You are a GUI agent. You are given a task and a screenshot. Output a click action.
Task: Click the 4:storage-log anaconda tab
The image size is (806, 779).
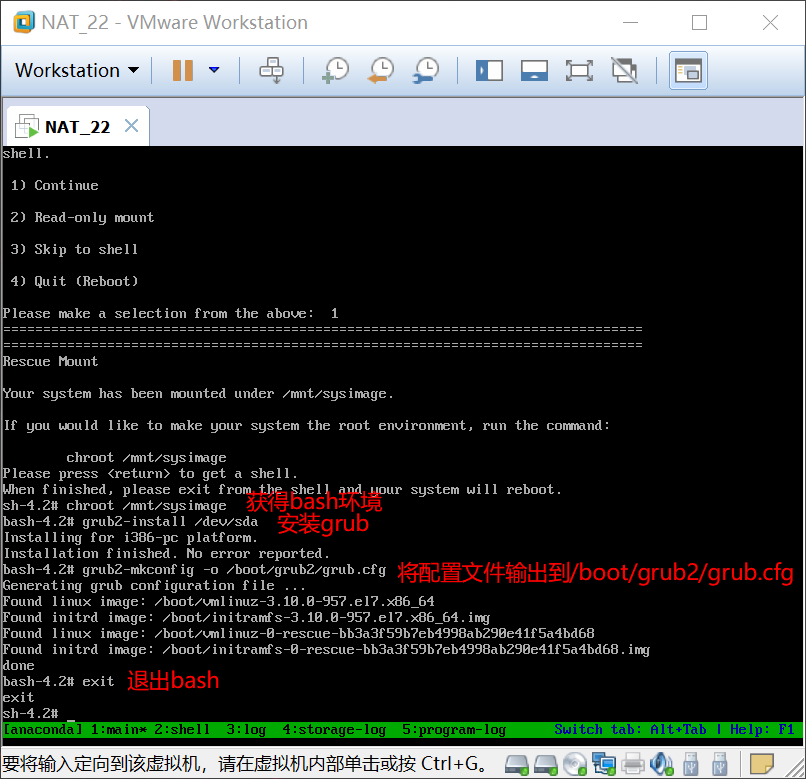tap(334, 729)
